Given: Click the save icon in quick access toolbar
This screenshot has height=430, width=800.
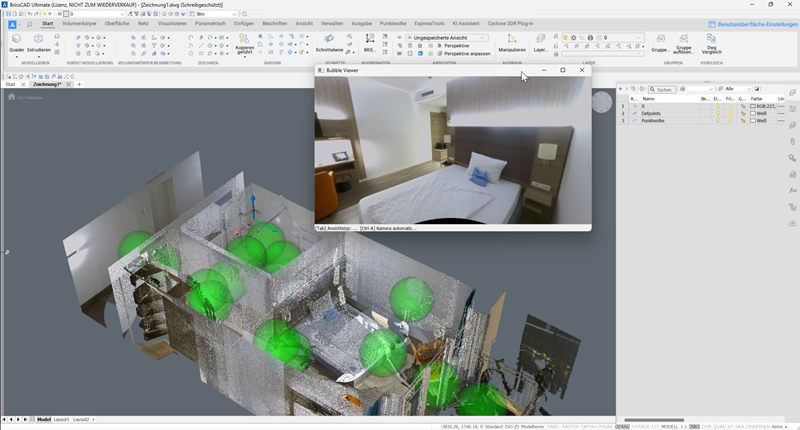Looking at the screenshot, I should point(8,14).
